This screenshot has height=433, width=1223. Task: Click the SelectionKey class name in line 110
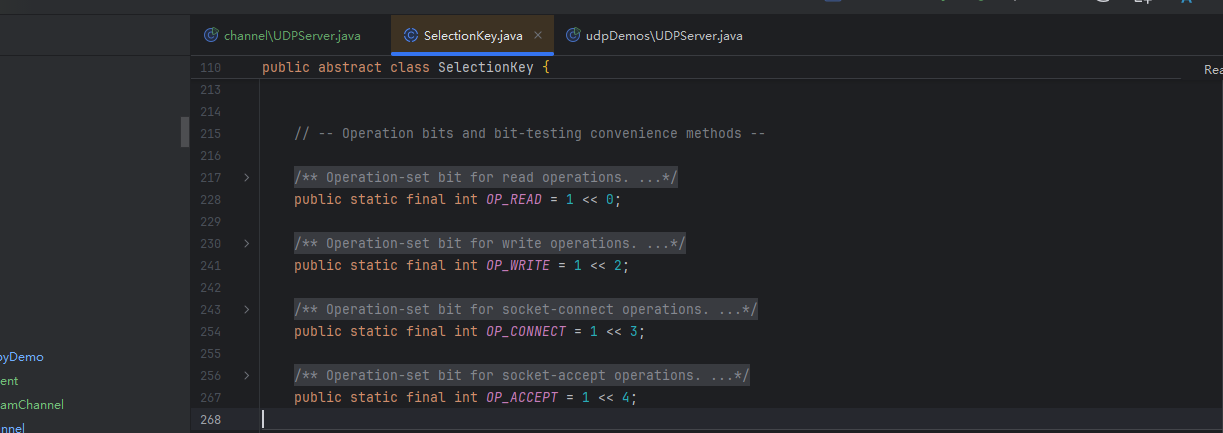coord(486,68)
